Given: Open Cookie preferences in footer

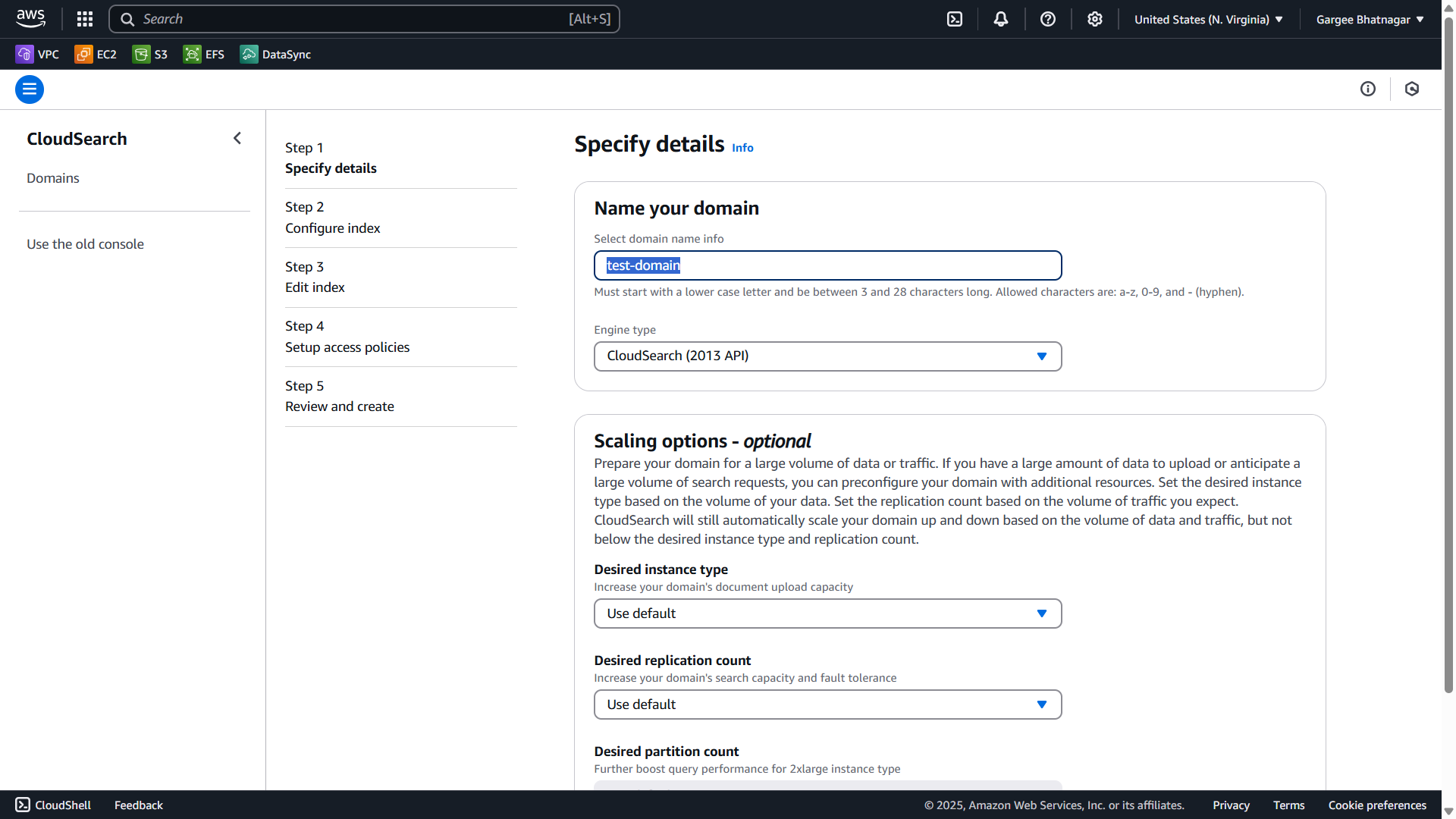Looking at the screenshot, I should tap(1377, 805).
